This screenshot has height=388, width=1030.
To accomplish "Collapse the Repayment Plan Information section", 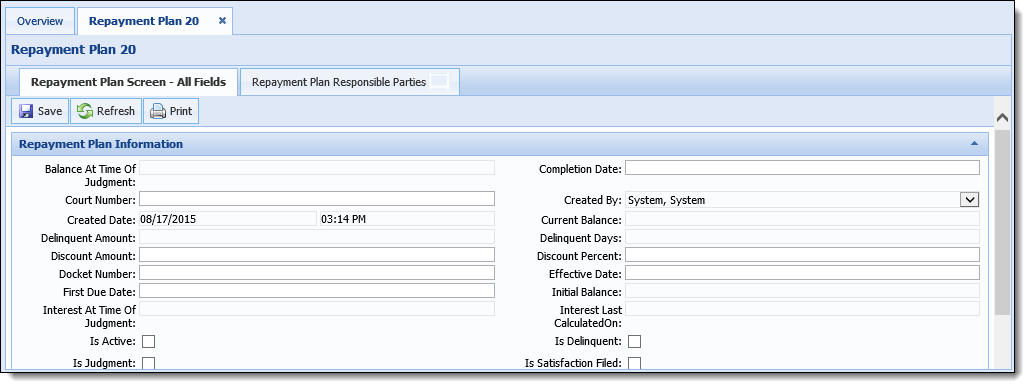I will tap(974, 144).
